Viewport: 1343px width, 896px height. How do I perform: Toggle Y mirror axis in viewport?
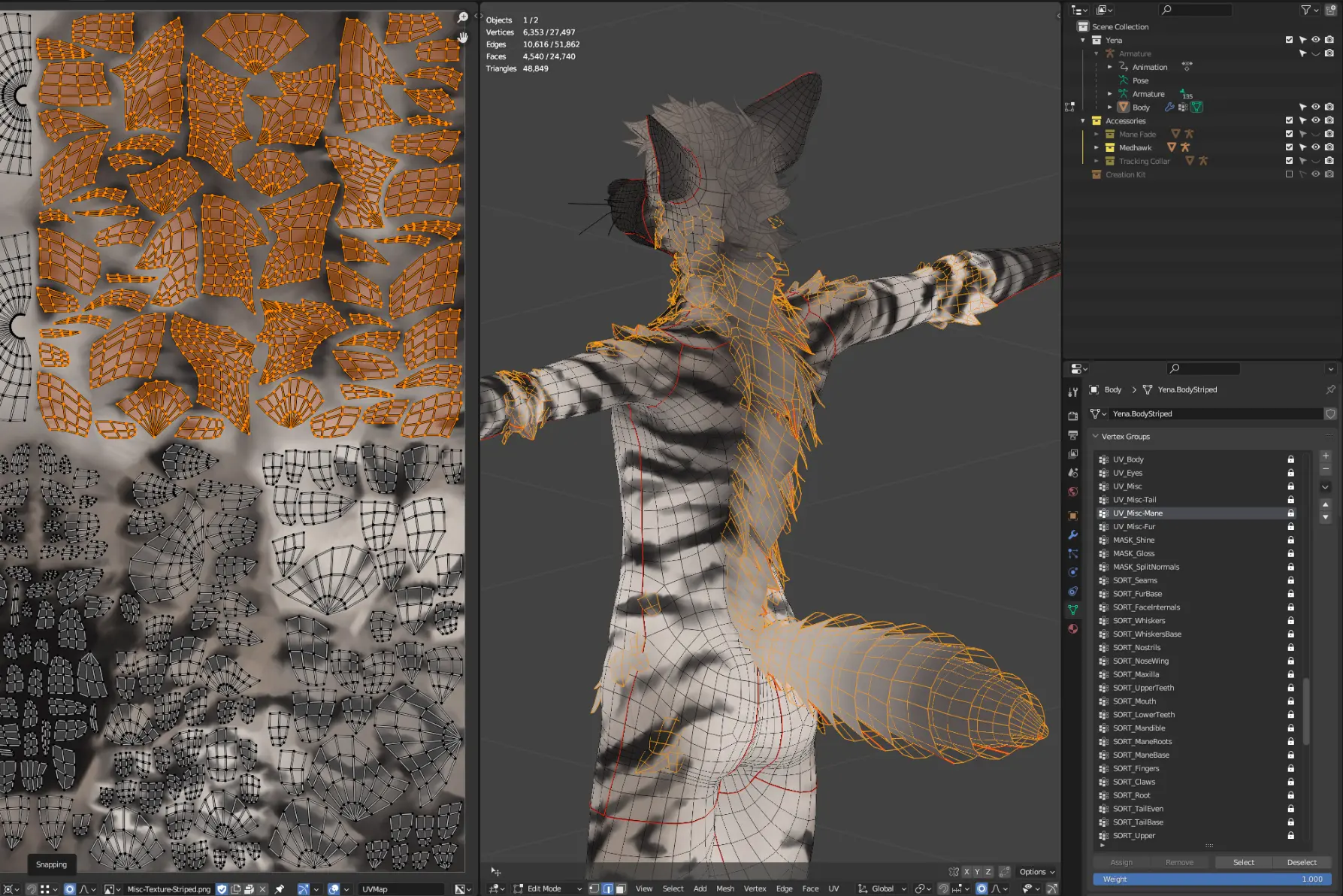(x=977, y=872)
